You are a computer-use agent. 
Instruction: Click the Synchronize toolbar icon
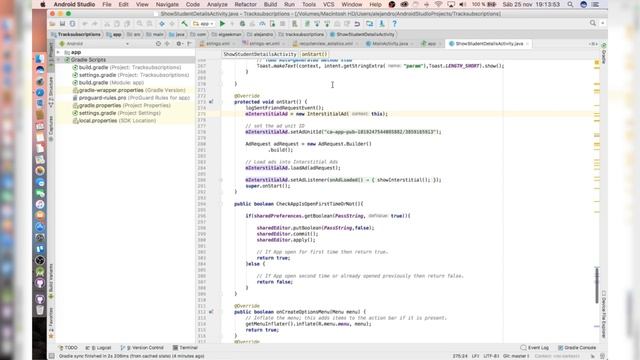click(x=72, y=24)
